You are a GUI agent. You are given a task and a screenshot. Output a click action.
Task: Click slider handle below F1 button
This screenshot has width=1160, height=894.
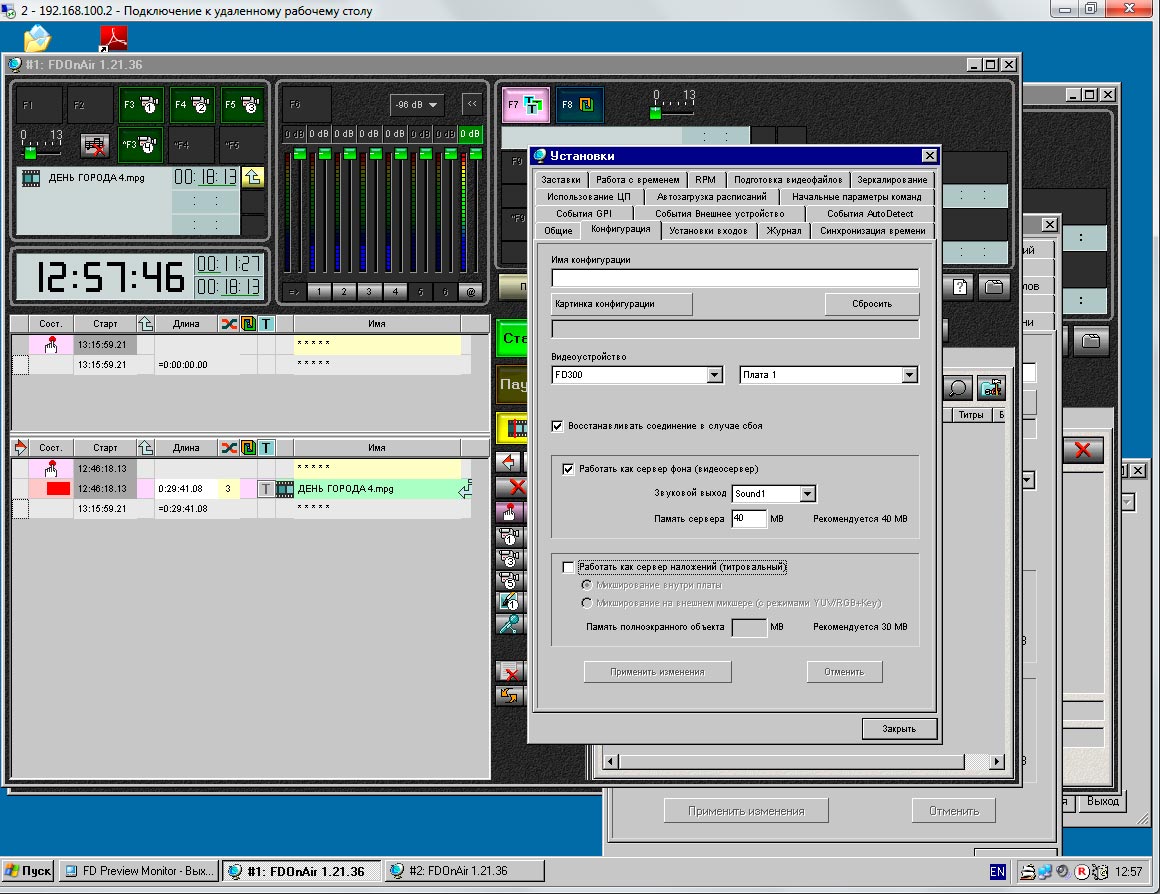coord(30,152)
